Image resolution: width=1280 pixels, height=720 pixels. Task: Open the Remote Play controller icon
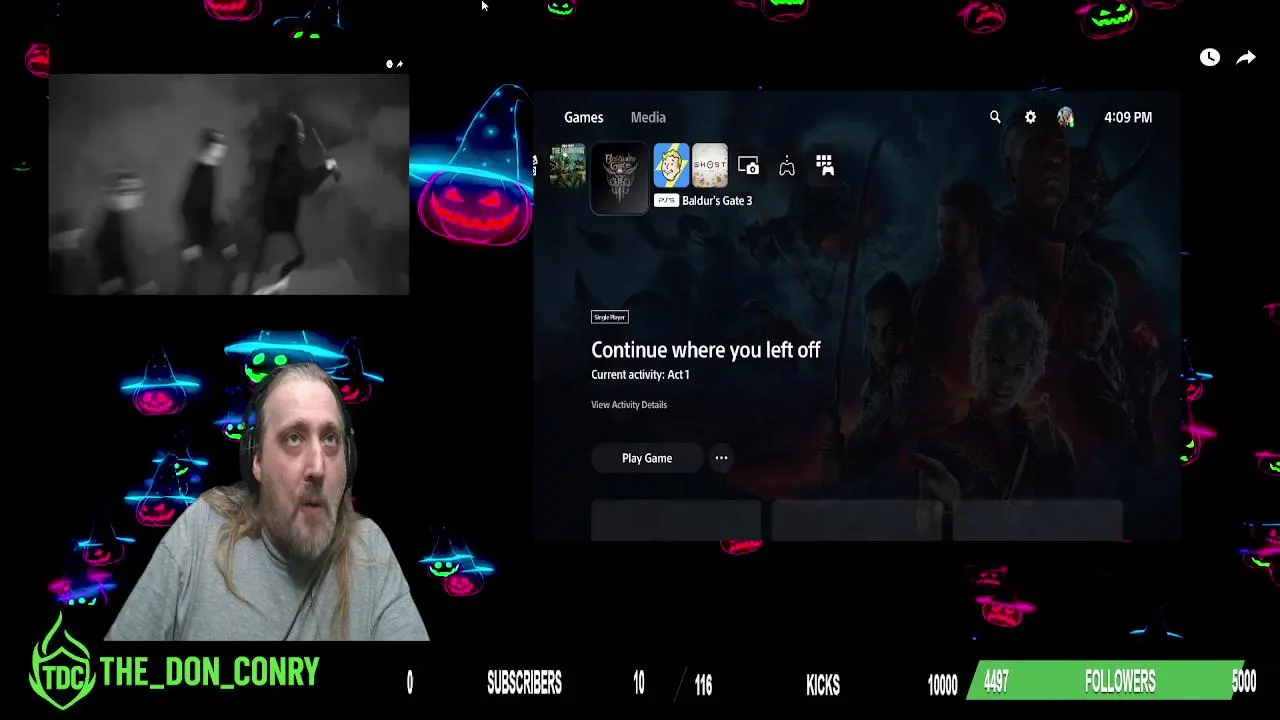(x=787, y=166)
